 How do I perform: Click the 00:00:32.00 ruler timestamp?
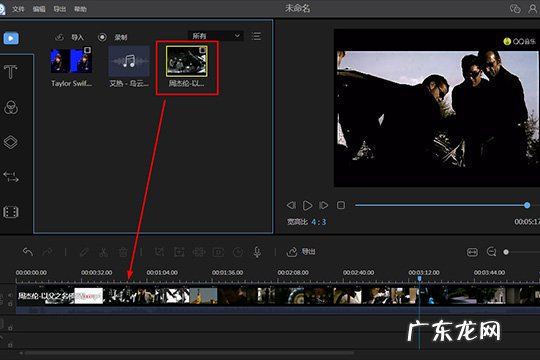coord(97,272)
